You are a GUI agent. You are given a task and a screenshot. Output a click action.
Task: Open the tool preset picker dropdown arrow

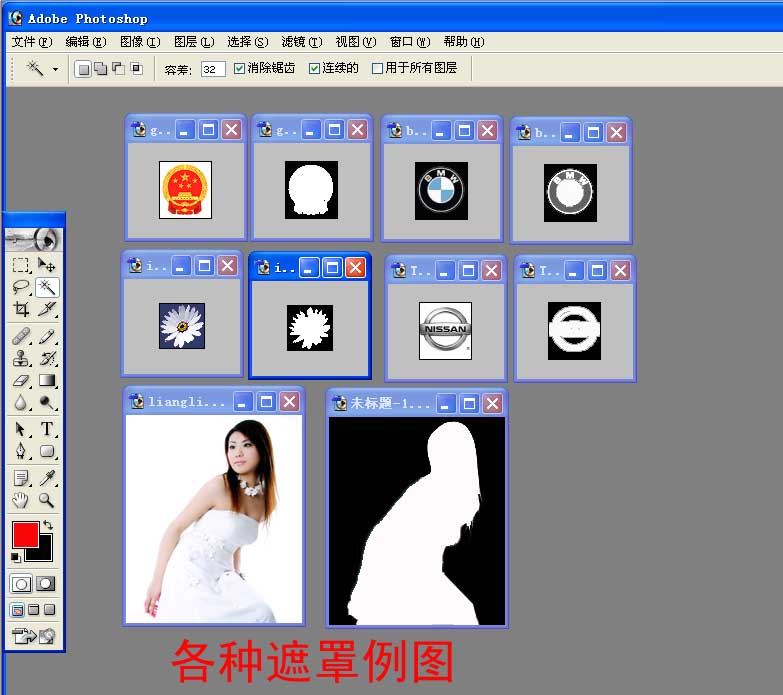pos(55,69)
